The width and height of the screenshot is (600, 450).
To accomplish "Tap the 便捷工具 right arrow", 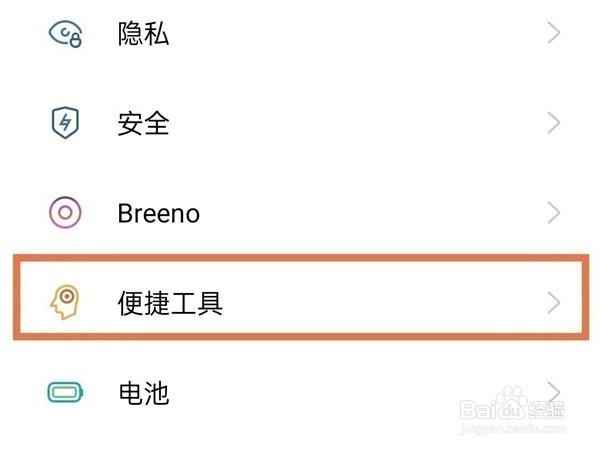I will [x=555, y=302].
